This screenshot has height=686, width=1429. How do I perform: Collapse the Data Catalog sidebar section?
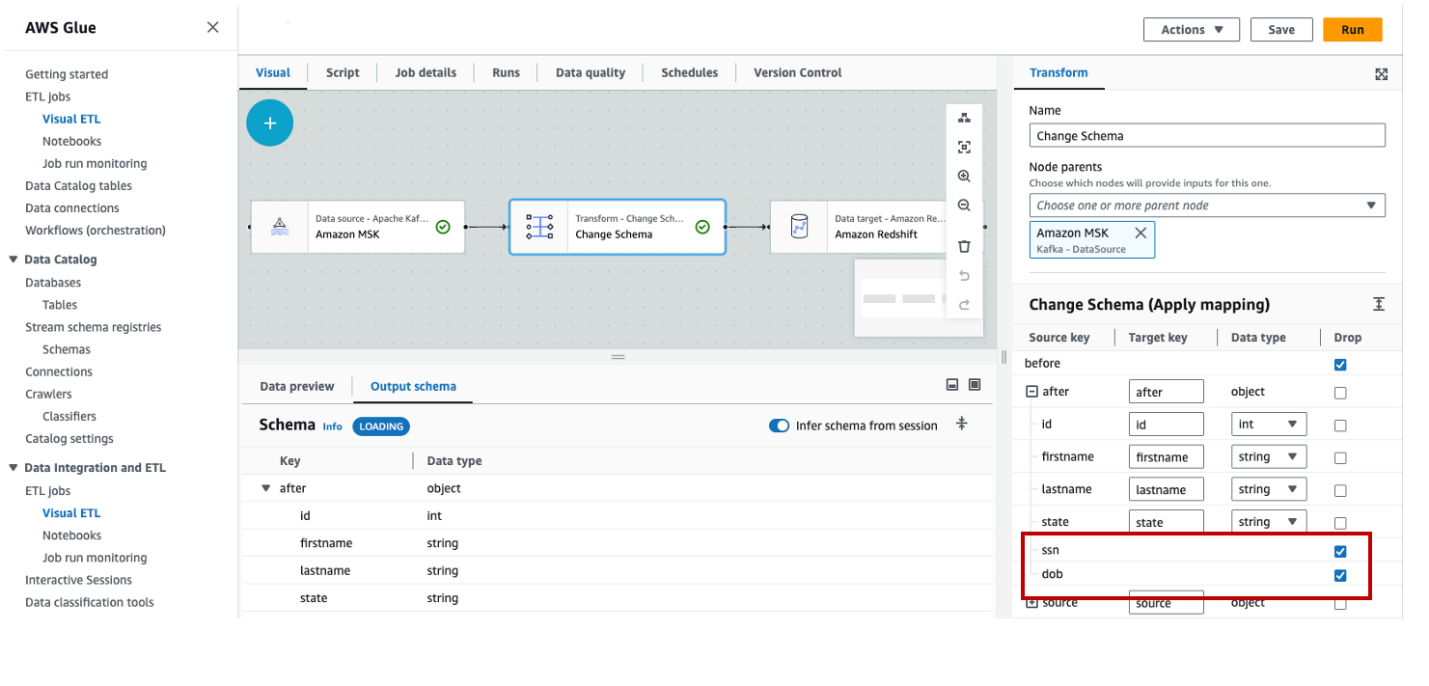14,260
